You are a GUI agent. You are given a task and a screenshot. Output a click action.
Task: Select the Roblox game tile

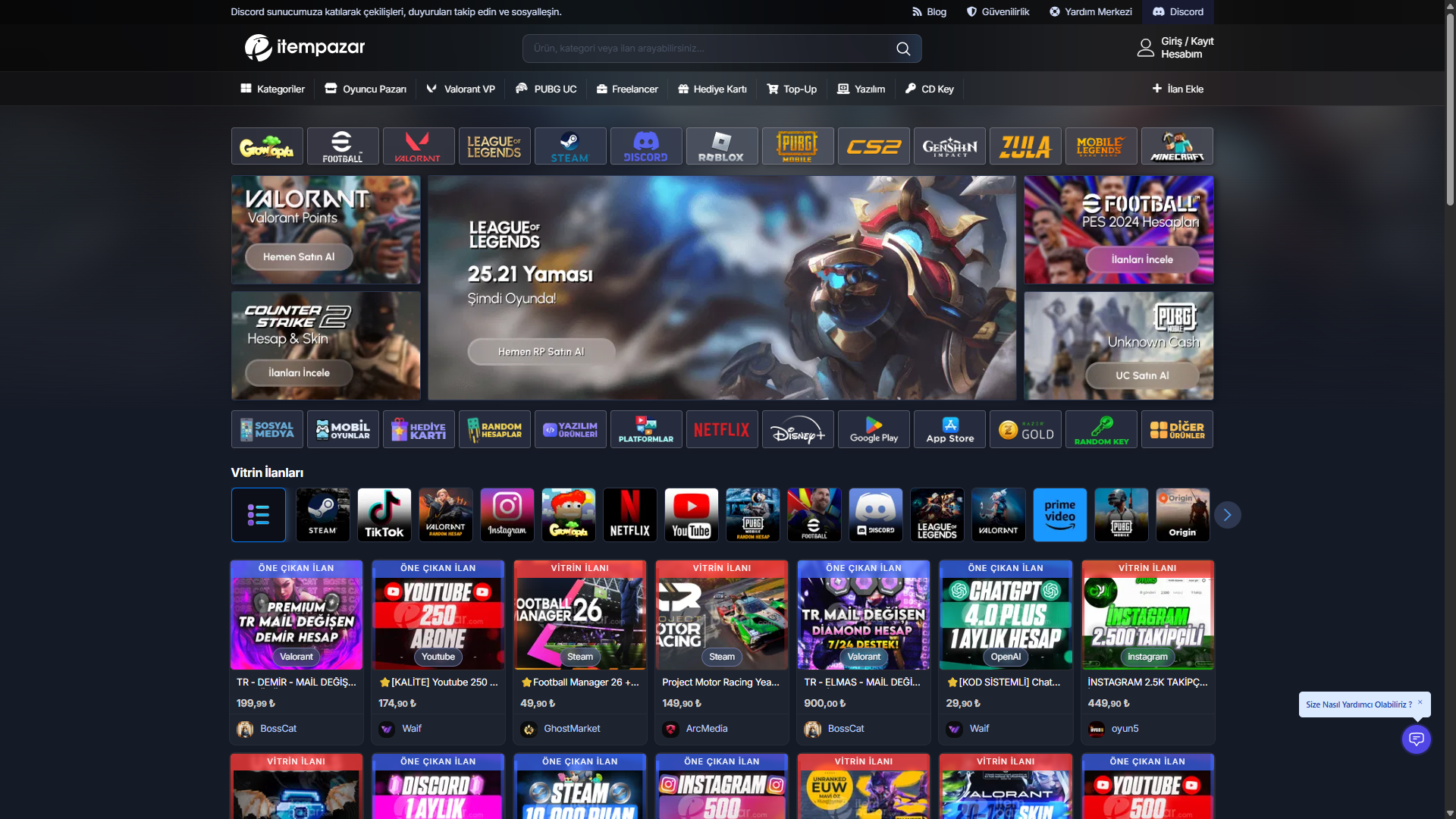point(721,146)
